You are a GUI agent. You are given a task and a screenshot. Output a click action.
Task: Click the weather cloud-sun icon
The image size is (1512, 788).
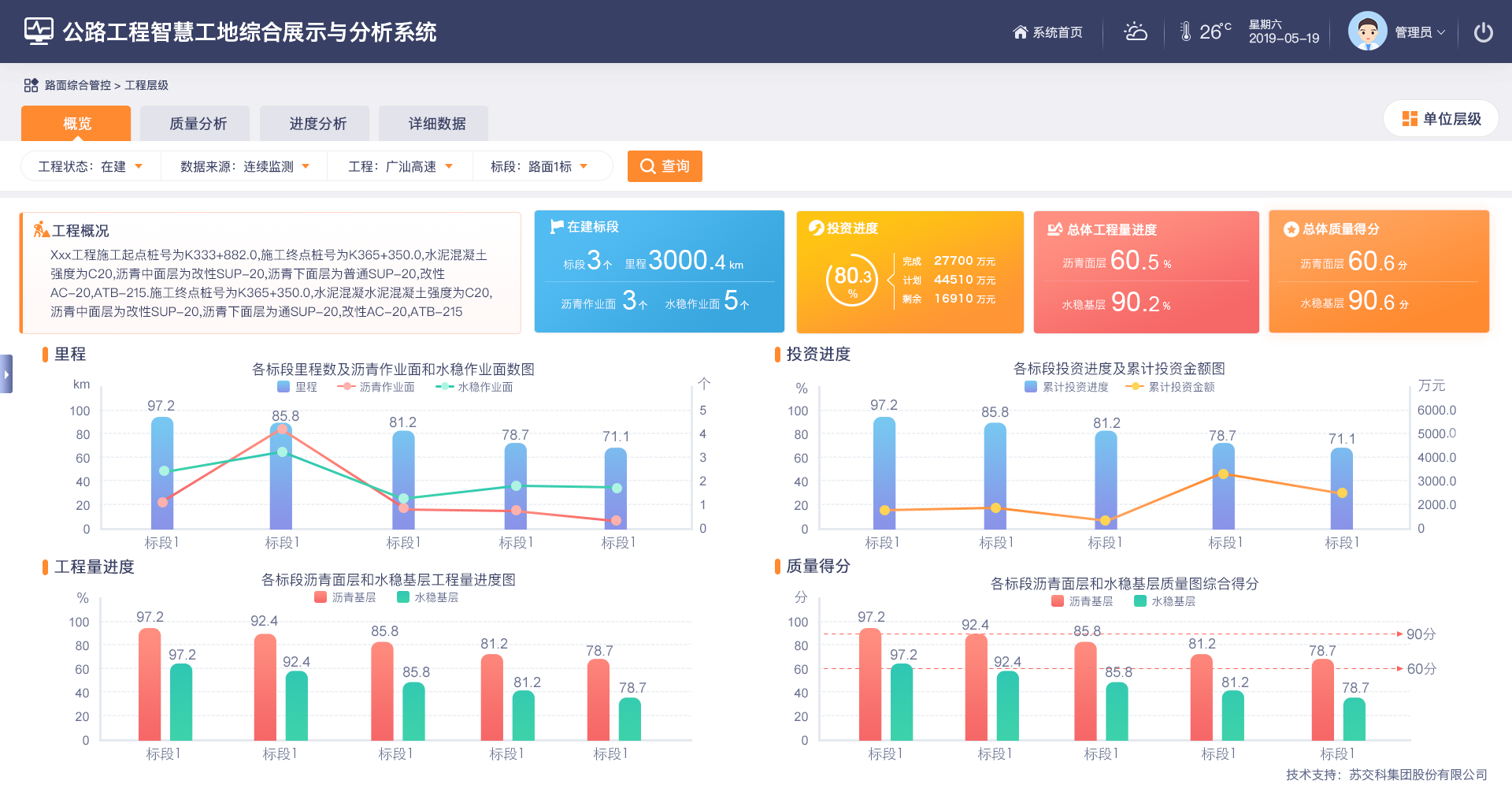coord(1135,32)
